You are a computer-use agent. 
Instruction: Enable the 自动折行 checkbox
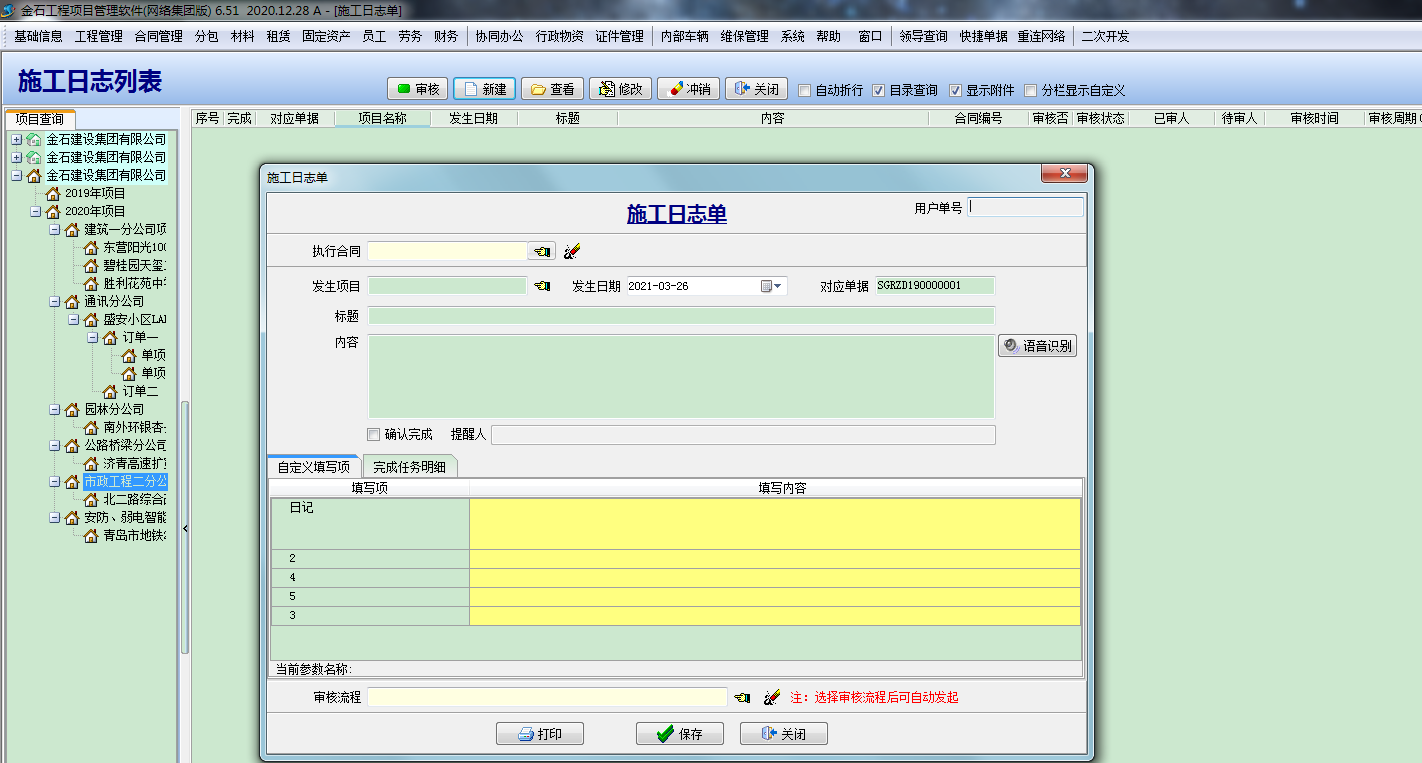[805, 90]
